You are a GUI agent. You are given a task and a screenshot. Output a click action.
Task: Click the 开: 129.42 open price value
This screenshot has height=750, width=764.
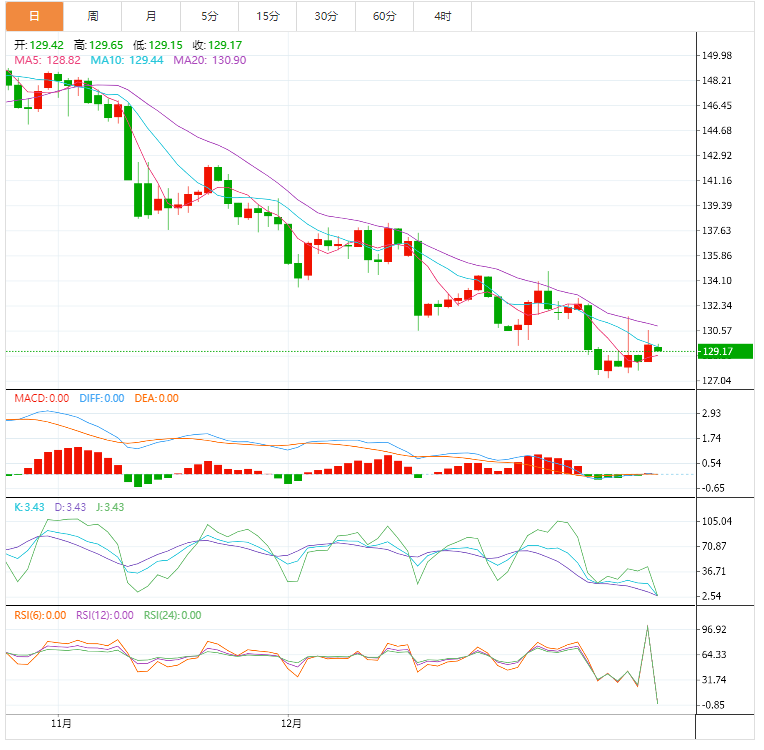pos(39,45)
